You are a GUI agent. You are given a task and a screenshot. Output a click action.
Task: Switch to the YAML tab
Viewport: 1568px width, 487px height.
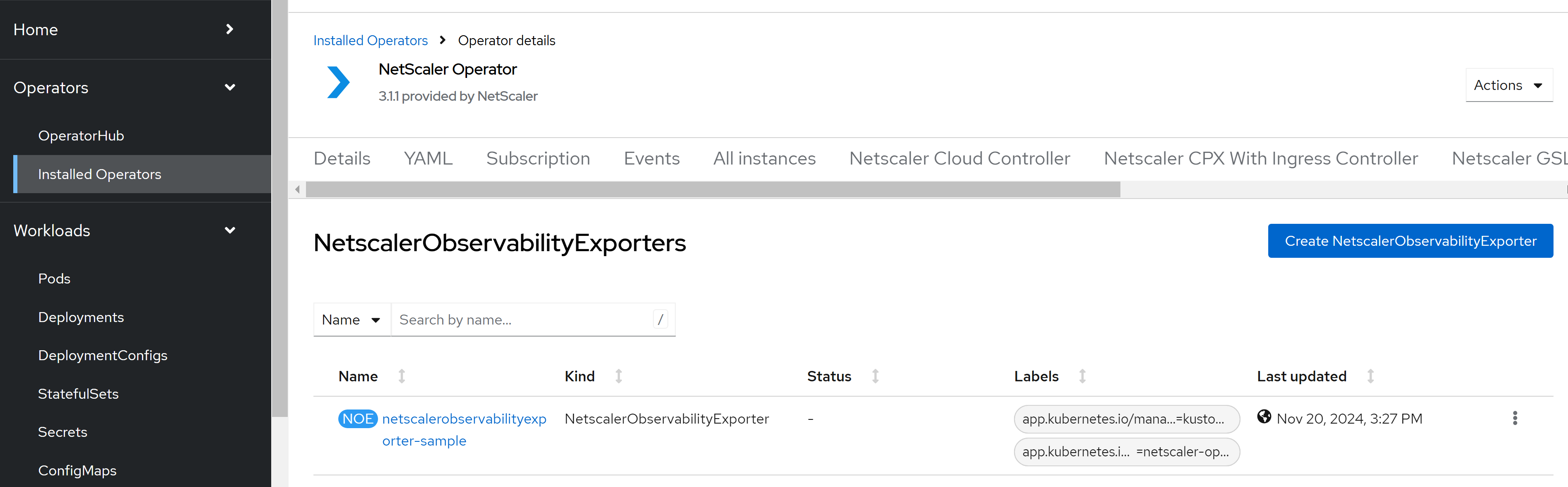pyautogui.click(x=429, y=158)
